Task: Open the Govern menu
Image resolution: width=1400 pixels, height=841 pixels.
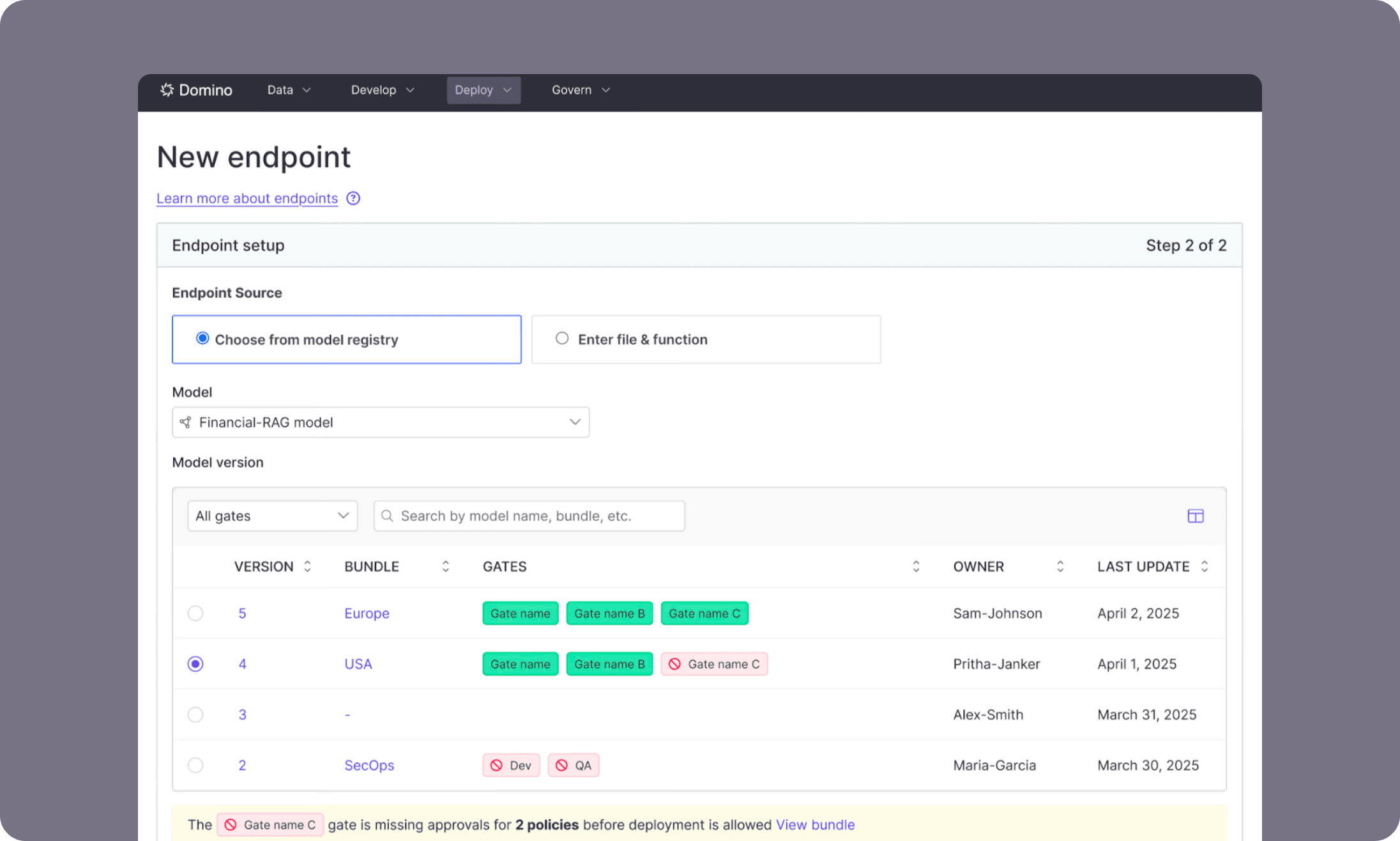Action: [572, 90]
